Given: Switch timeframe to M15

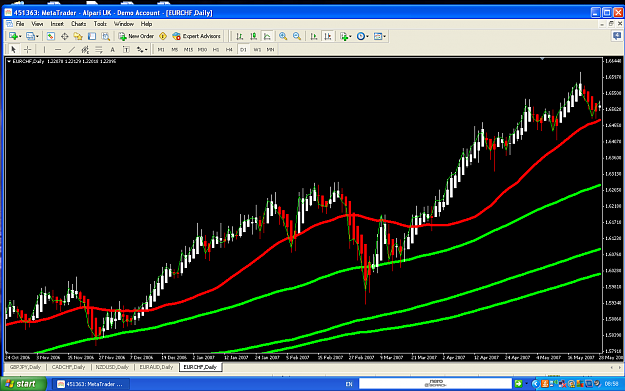Looking at the screenshot, I should pos(188,49).
